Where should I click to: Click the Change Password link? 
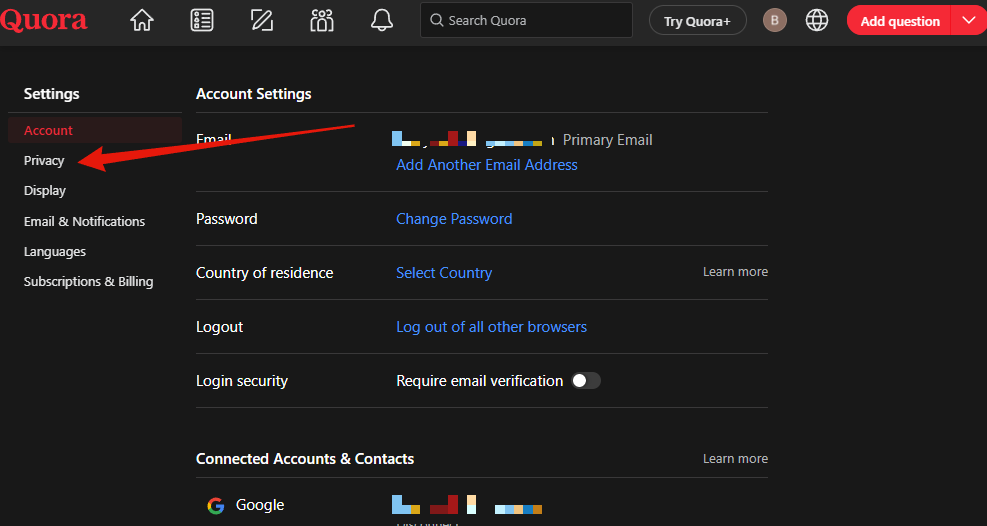tap(454, 219)
